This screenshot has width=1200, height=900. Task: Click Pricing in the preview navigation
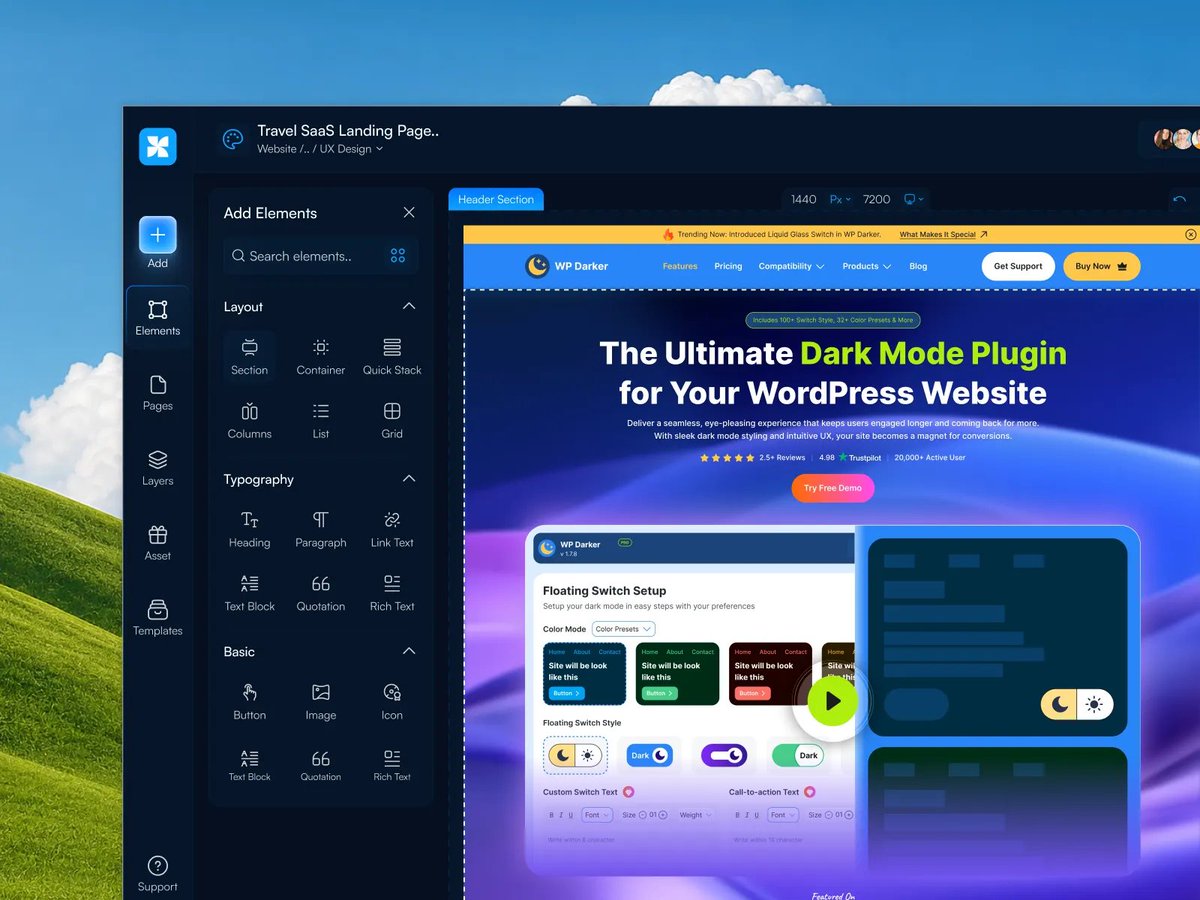(728, 266)
